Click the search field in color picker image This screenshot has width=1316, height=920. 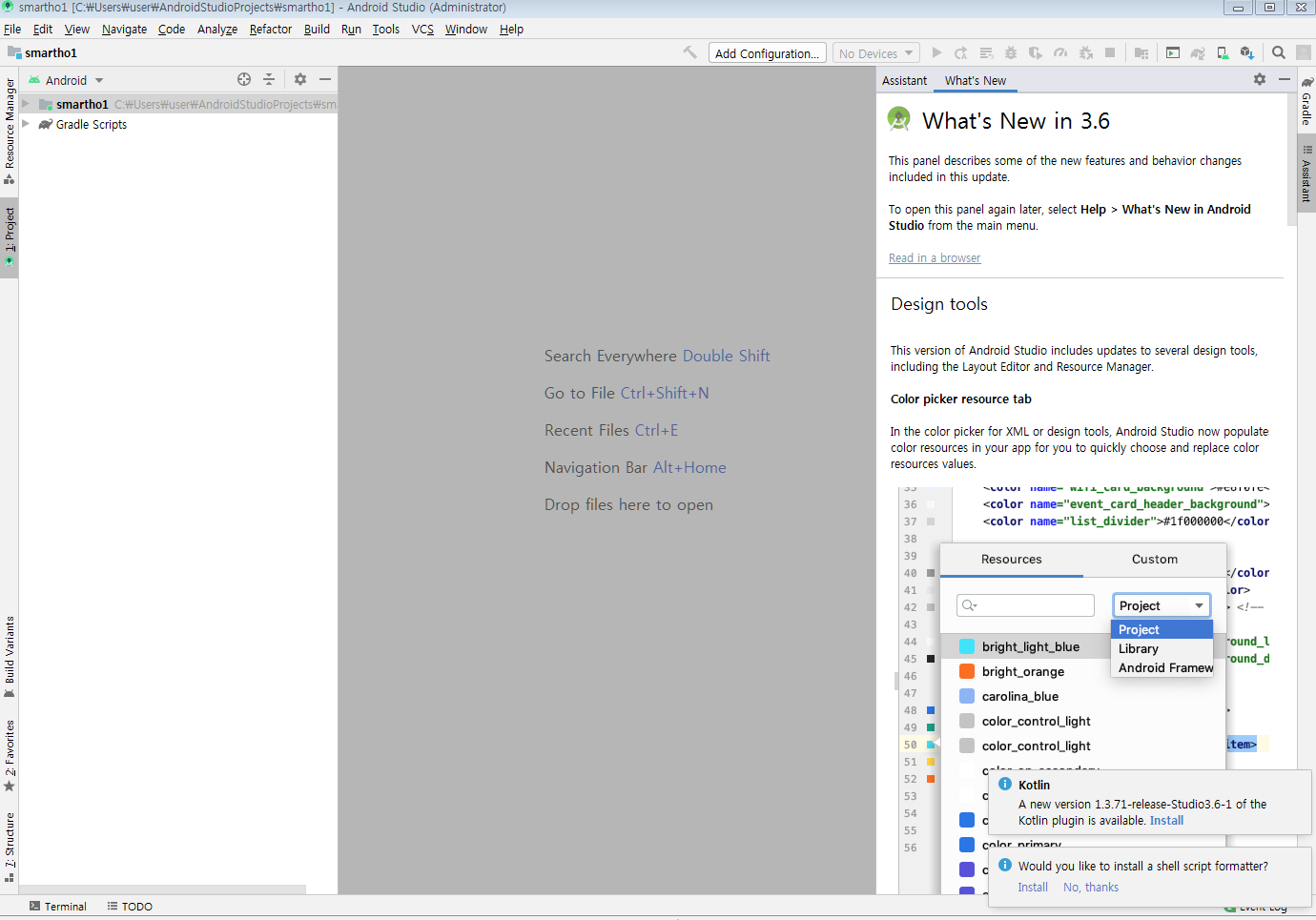pyautogui.click(x=1025, y=605)
